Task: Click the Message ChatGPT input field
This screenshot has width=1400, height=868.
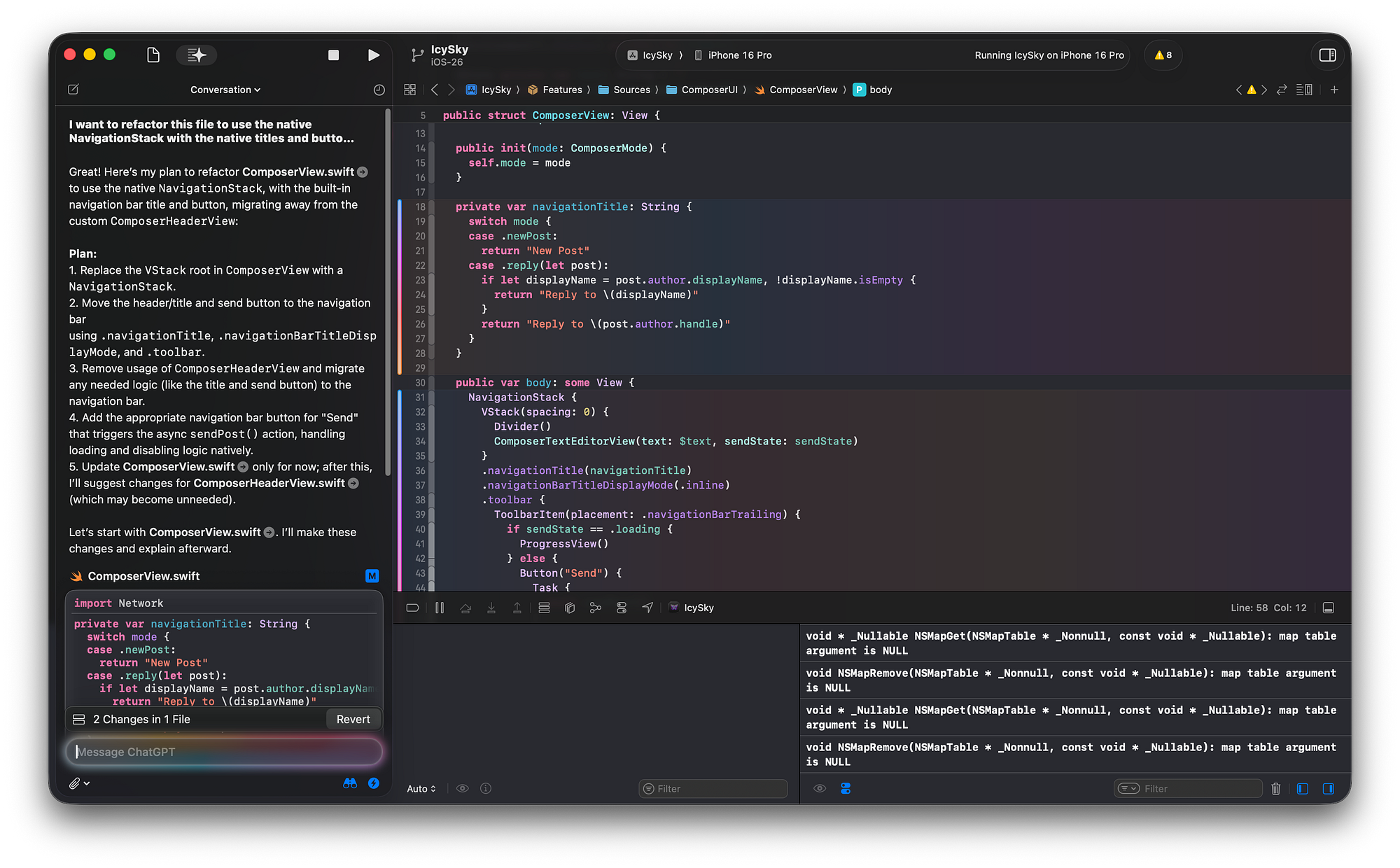Action: (x=224, y=752)
